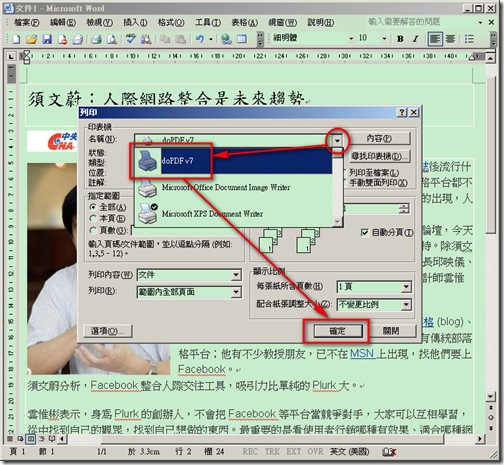Click the scroll-down arrow of the printer list

(338, 221)
